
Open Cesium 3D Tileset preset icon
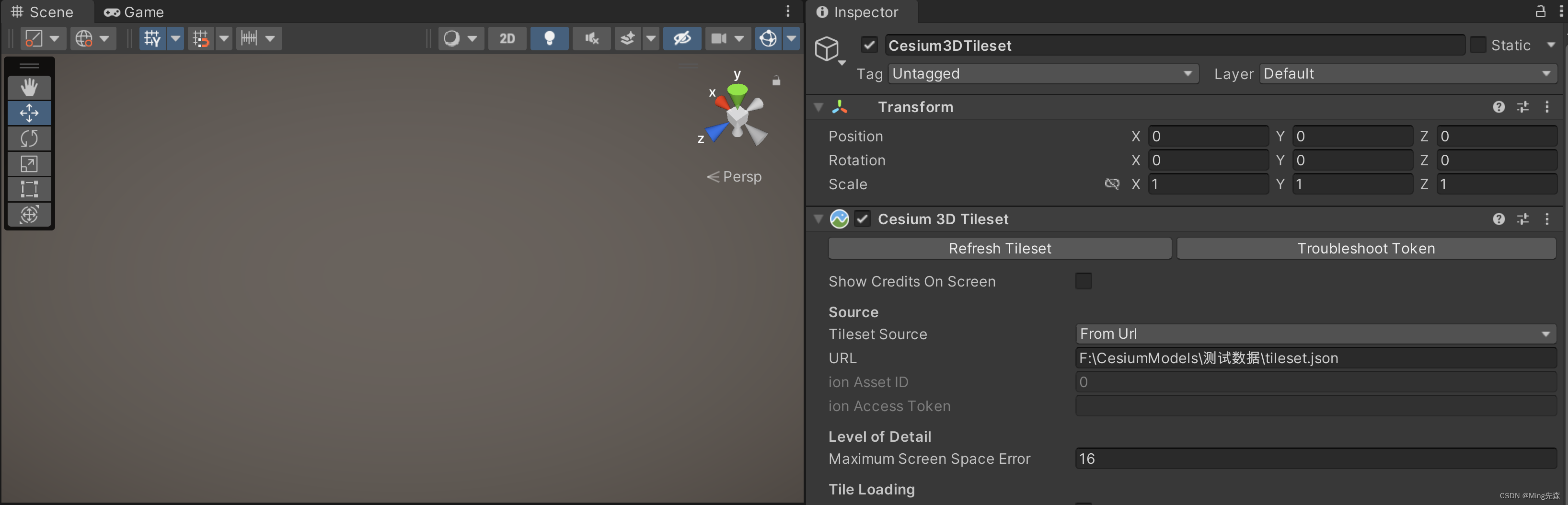tap(1523, 219)
